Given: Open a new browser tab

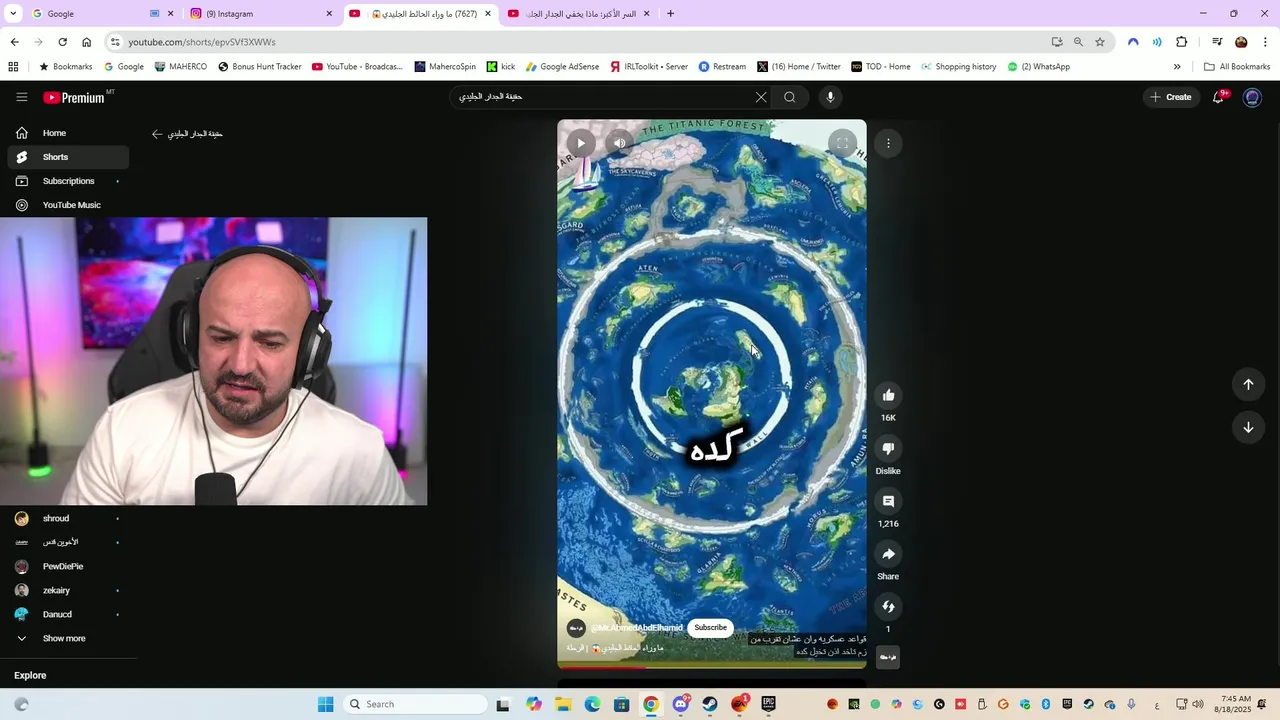Looking at the screenshot, I should point(670,14).
